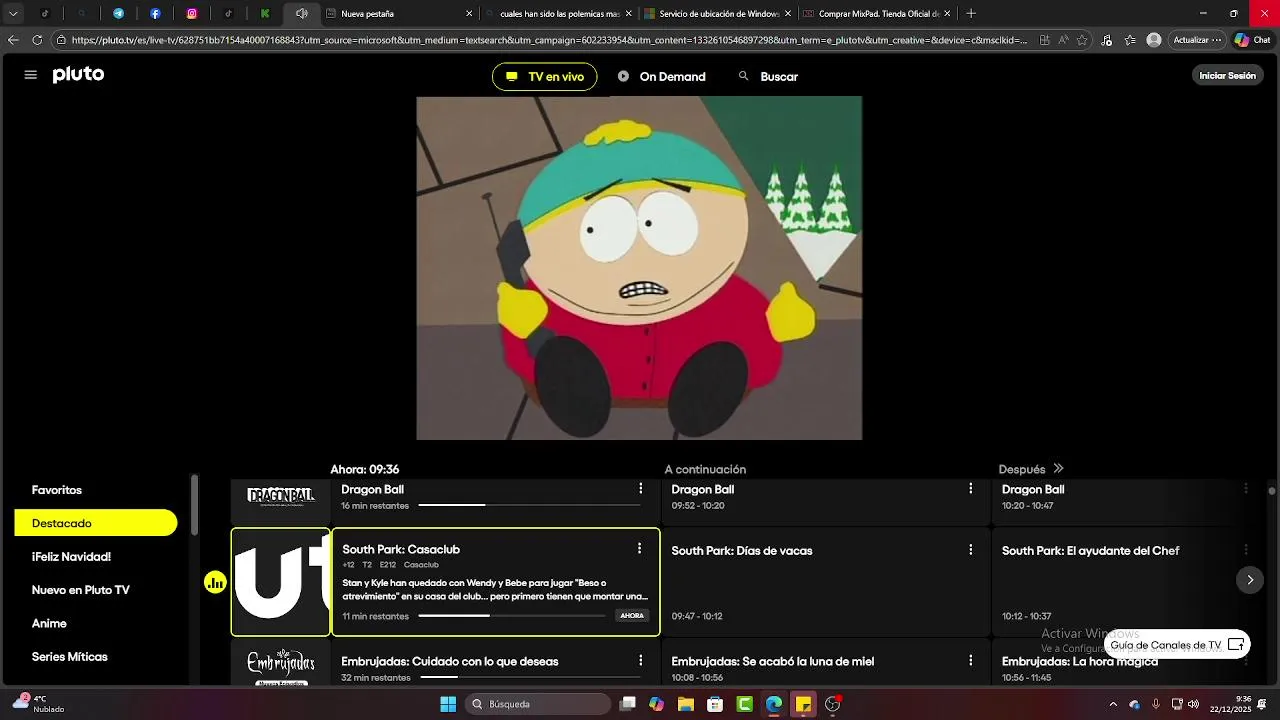Viewport: 1280px width, 720px height.
Task: Open File Explorer from taskbar
Action: click(686, 704)
